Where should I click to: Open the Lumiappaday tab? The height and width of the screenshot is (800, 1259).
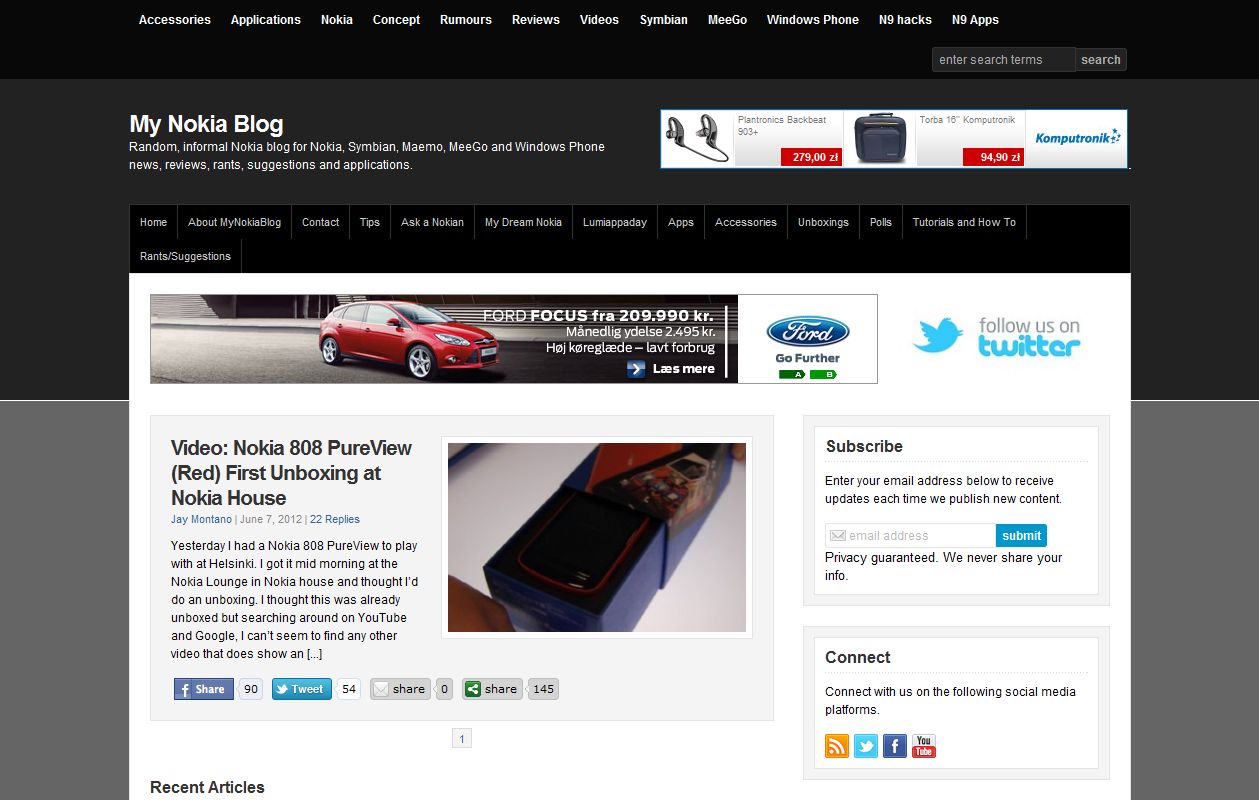(x=615, y=222)
